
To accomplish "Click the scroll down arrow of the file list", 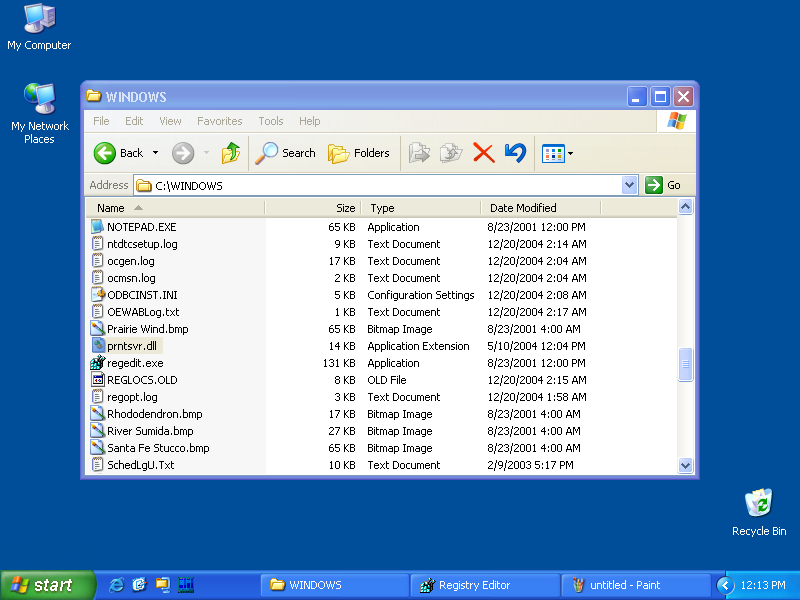I will point(685,465).
